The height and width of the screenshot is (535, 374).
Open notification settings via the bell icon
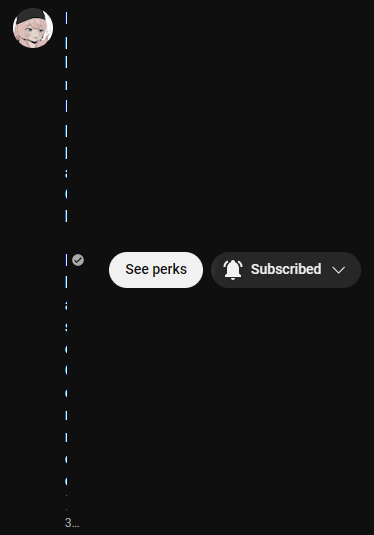click(233, 270)
